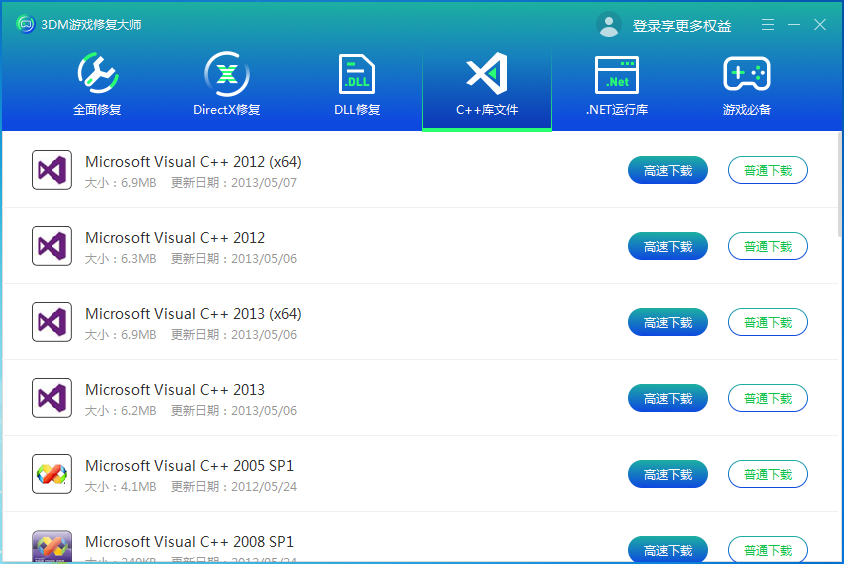
Task: 高速下载 Visual C++ 2005 SP1
Action: (667, 474)
